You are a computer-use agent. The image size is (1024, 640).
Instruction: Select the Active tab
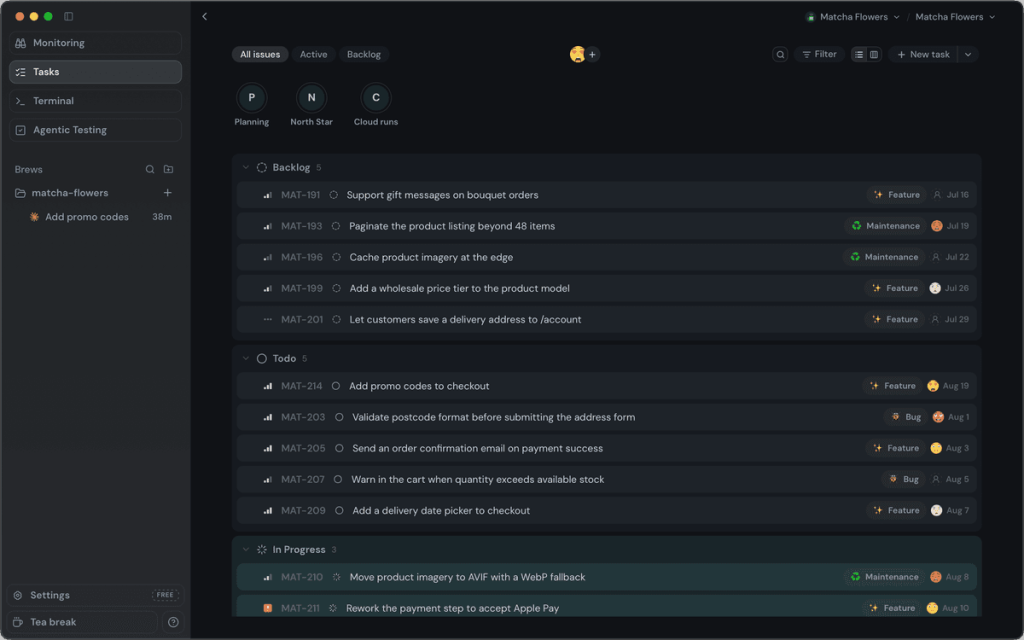pyautogui.click(x=313, y=54)
